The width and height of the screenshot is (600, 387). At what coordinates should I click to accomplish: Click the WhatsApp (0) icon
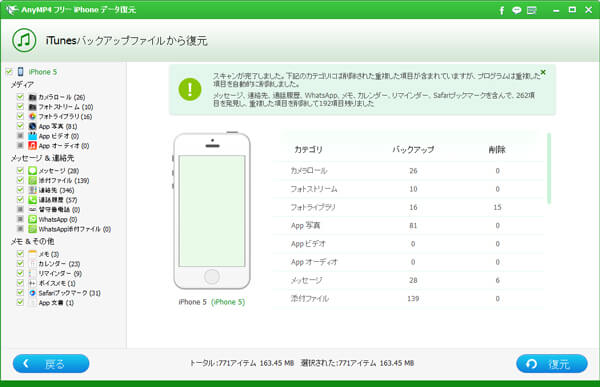33,219
